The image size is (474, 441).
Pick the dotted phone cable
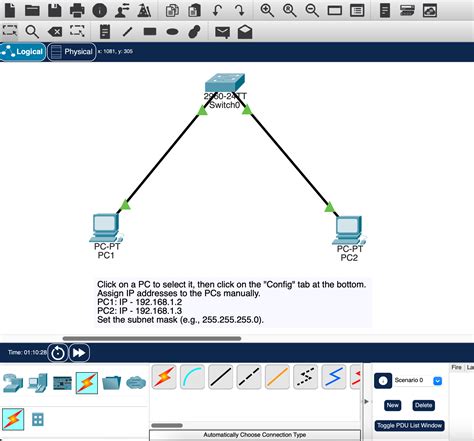point(305,377)
